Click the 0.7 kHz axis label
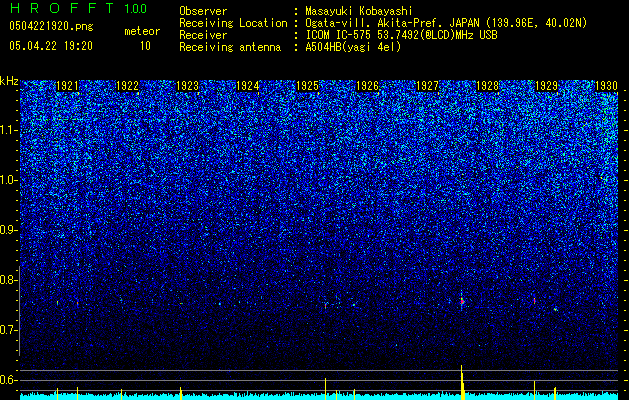This screenshot has height=400, width=629. coord(9,330)
